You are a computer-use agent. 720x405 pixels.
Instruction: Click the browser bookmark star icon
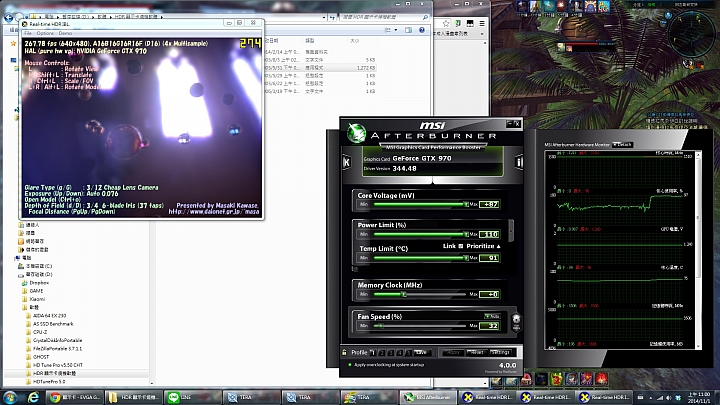446,23
